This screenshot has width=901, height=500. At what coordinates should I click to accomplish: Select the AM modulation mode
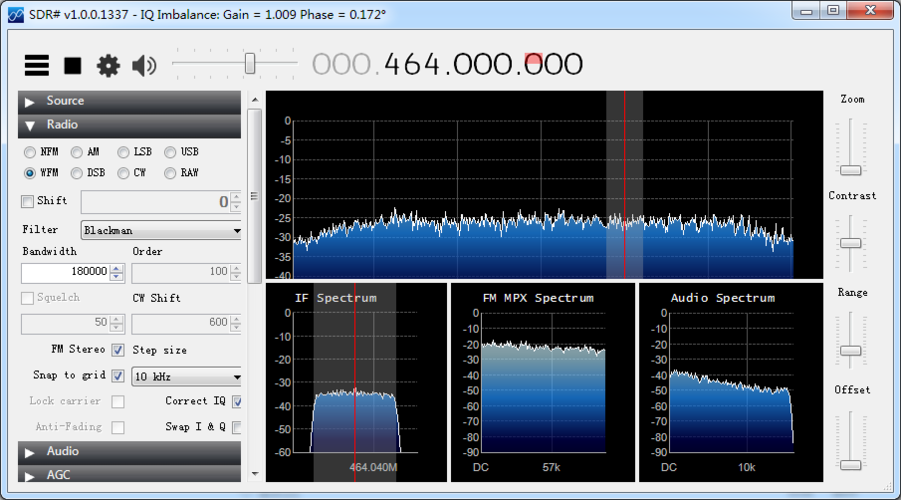pyautogui.click(x=76, y=152)
